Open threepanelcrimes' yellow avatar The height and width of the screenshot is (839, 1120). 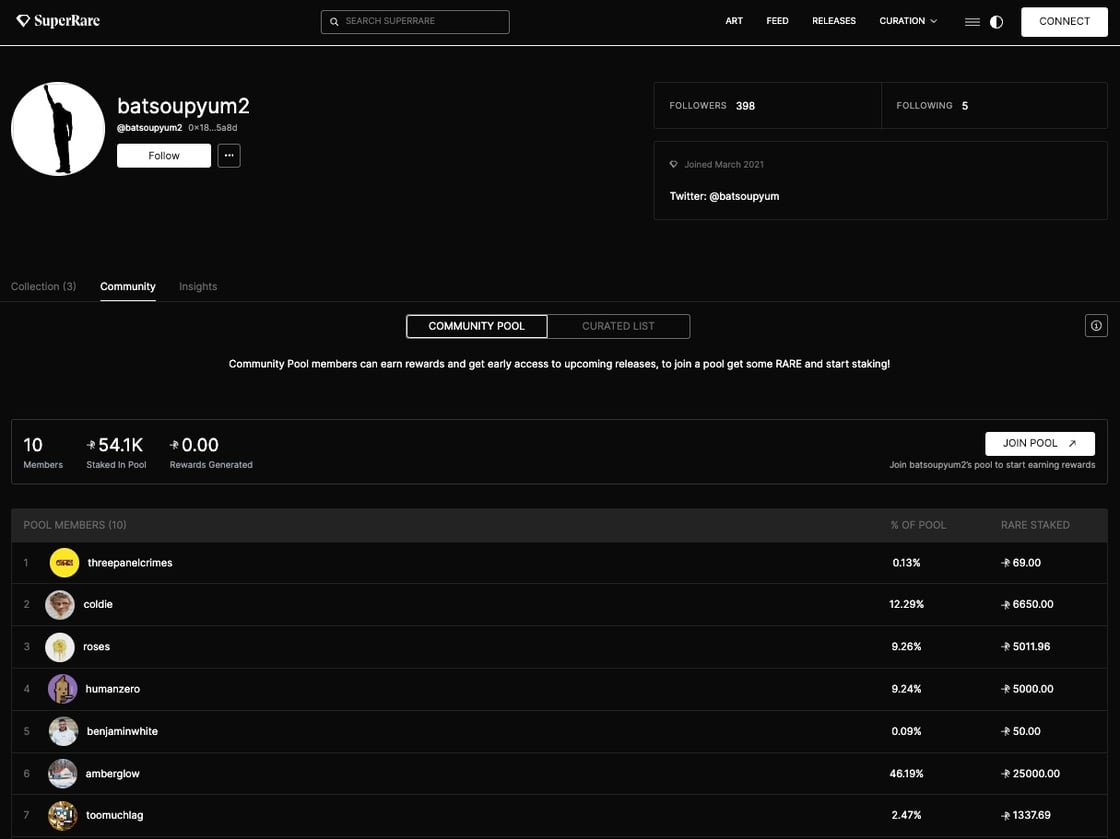coord(64,563)
